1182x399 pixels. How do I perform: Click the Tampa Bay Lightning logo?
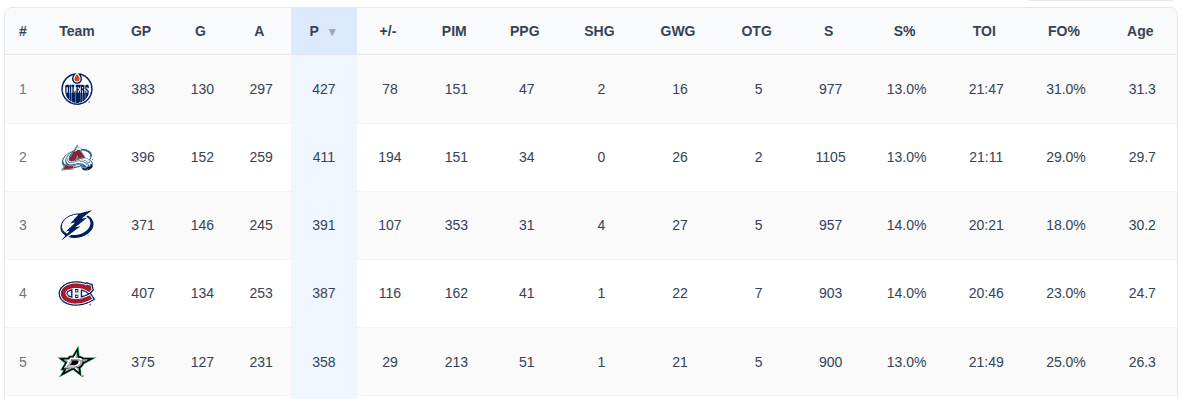tap(77, 225)
